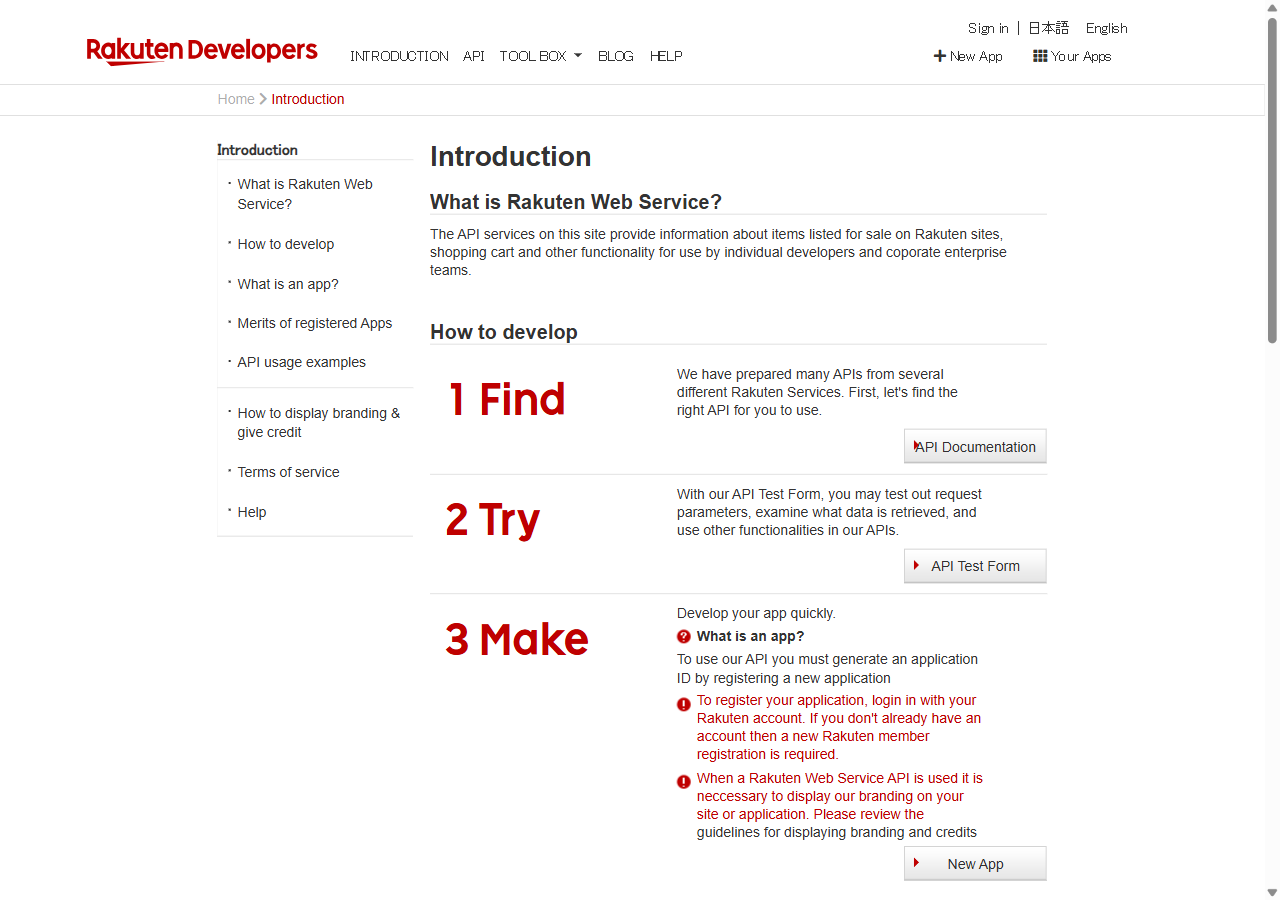The width and height of the screenshot is (1280, 900).
Task: Click the plus icon beside New App
Action: pos(939,56)
